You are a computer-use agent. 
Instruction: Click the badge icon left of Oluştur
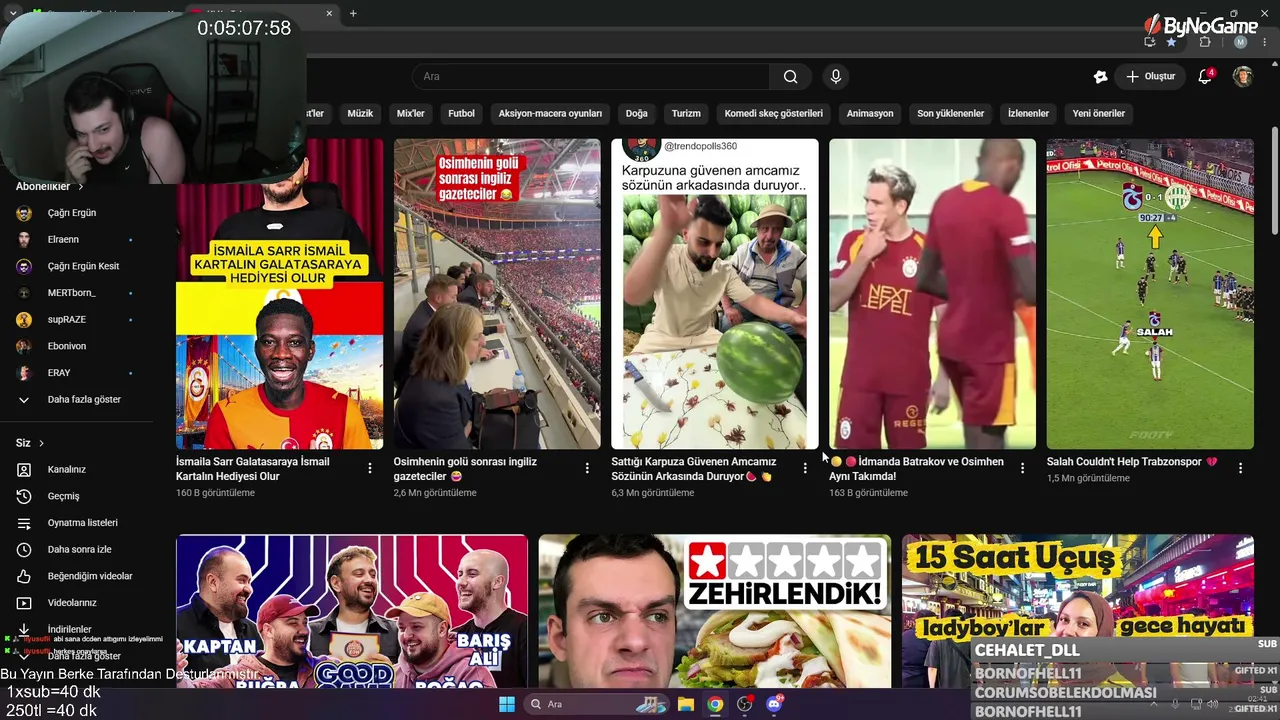tap(1101, 77)
